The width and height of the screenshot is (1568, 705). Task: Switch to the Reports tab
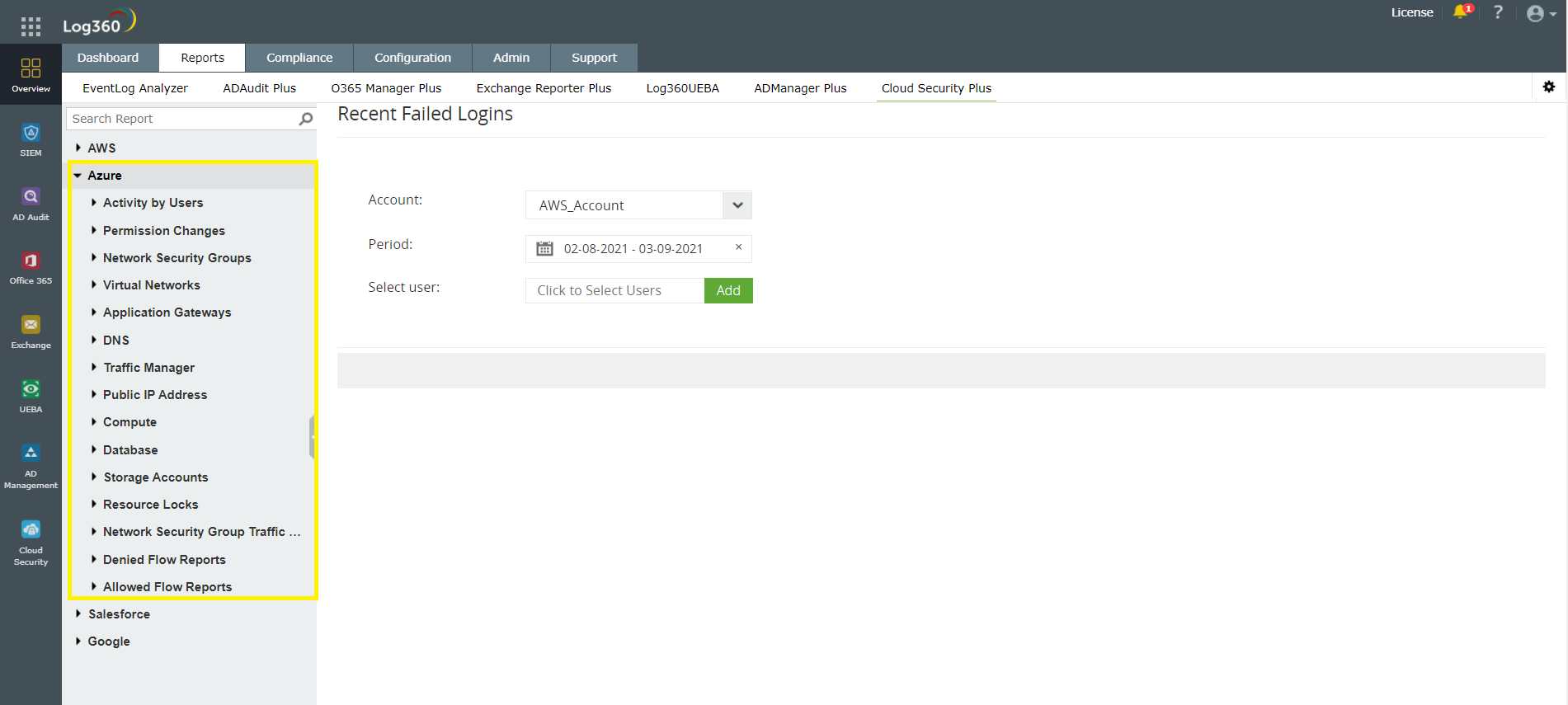[202, 58]
